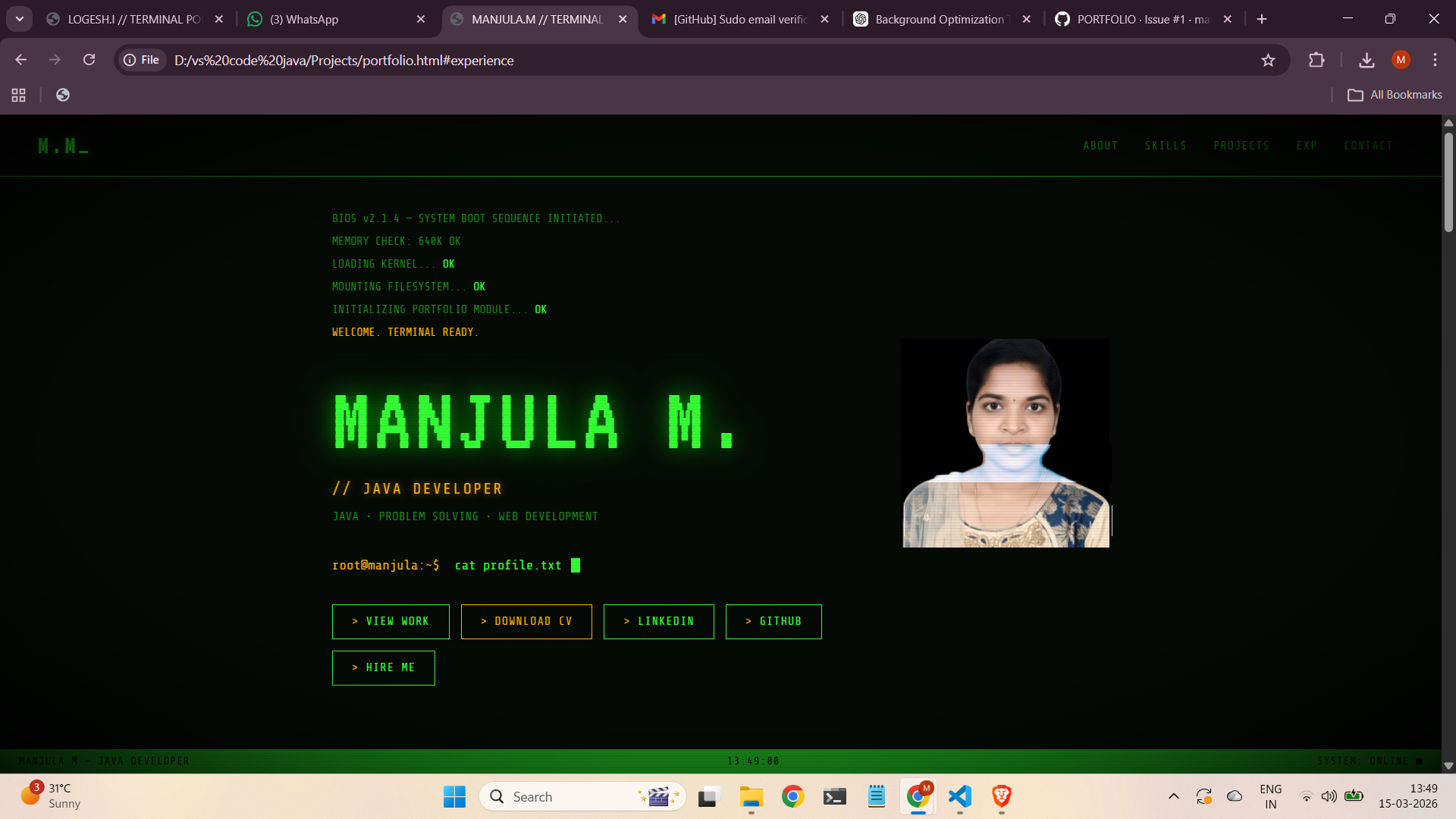Open the apps grid in bookmarks bar
The image size is (1456, 819).
(x=19, y=95)
